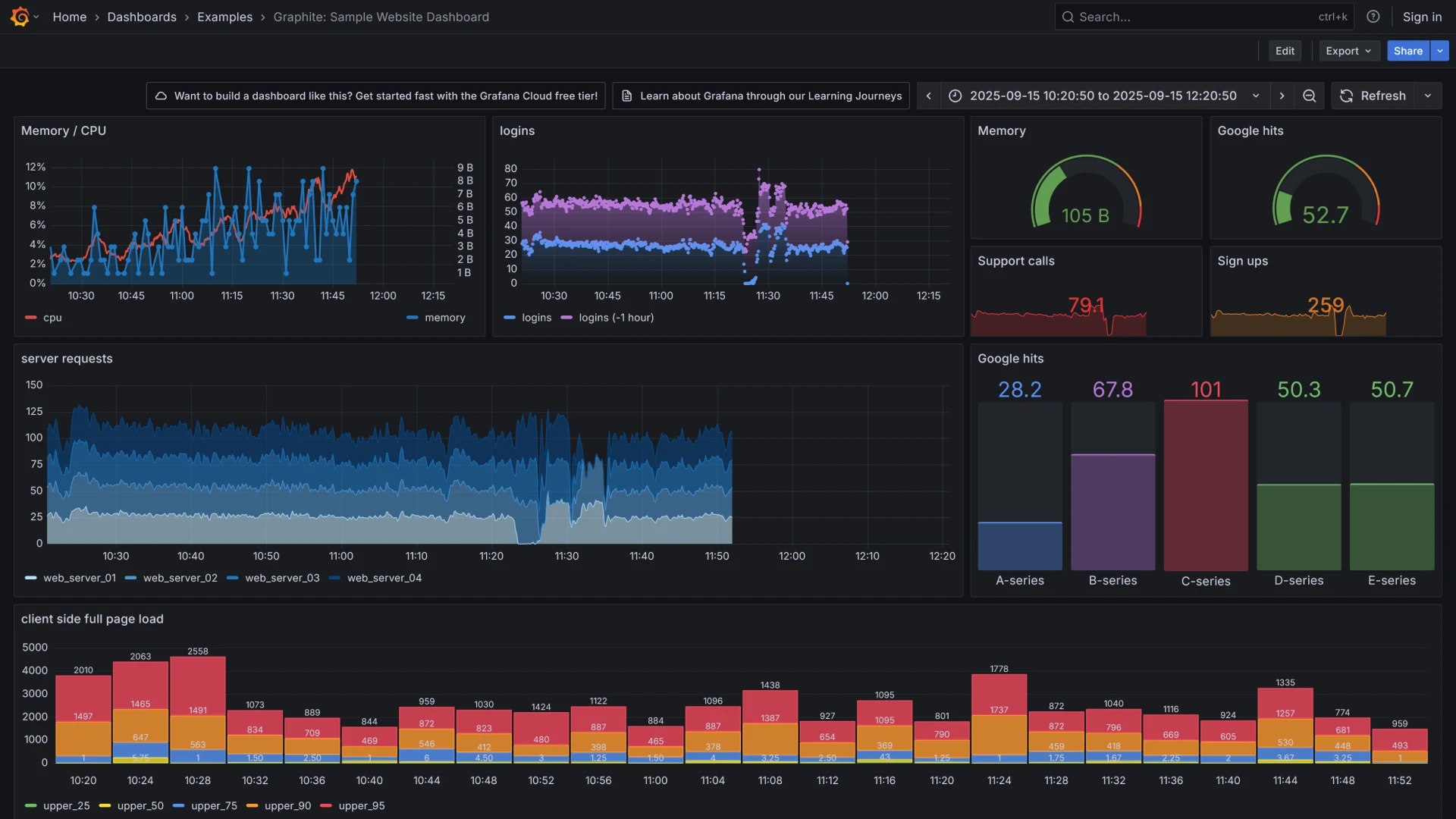Click the clock icon in the time picker
This screenshot has width=1456, height=819.
click(955, 96)
